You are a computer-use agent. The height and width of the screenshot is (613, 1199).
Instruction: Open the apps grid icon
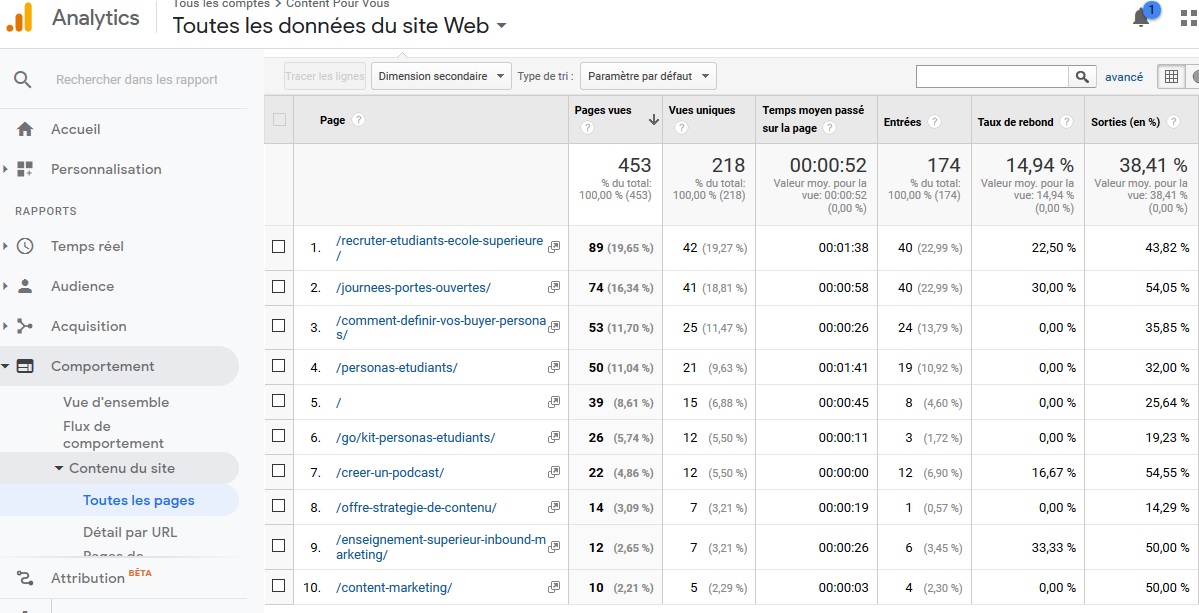coord(1190,18)
